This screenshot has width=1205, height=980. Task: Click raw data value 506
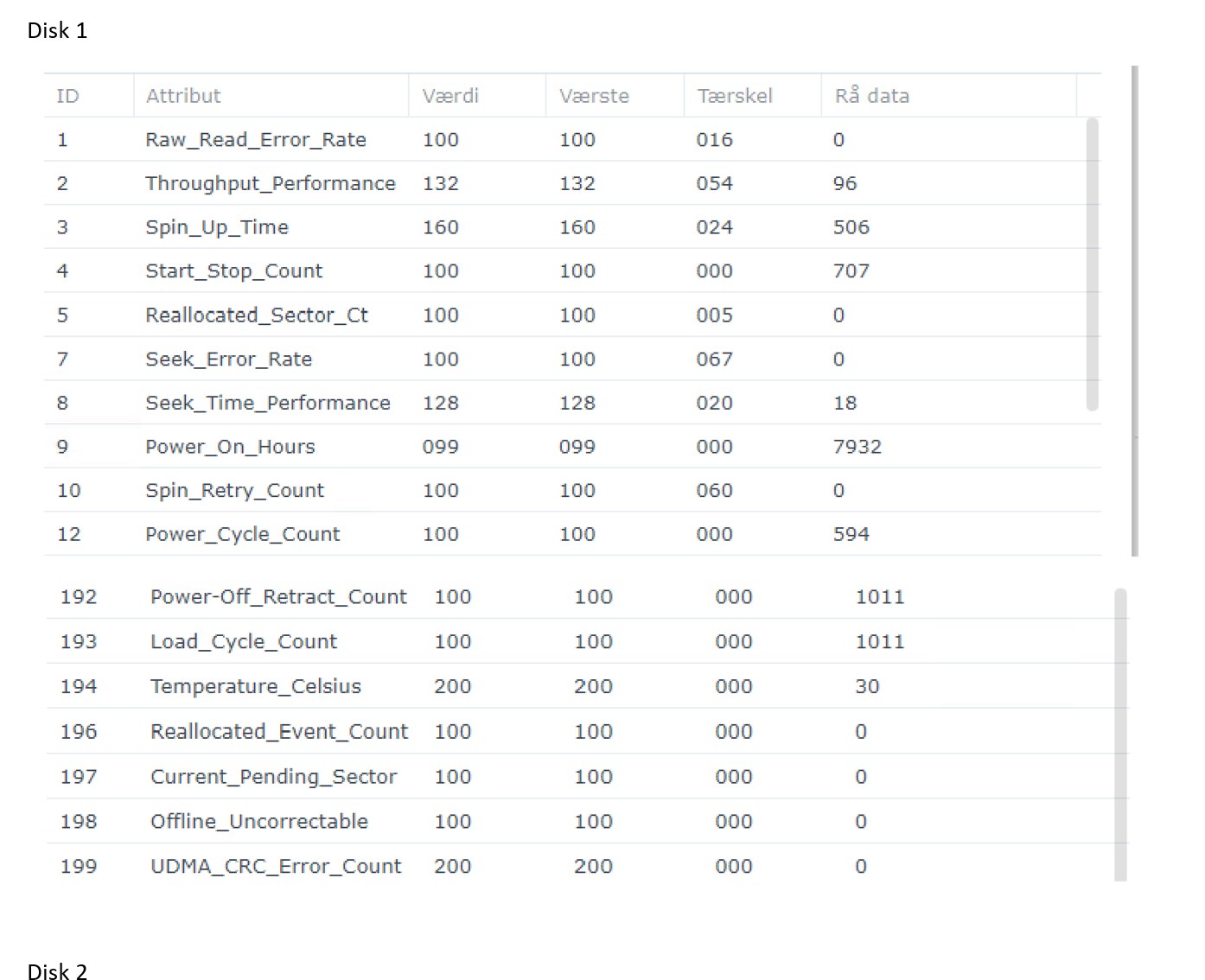pyautogui.click(x=851, y=227)
